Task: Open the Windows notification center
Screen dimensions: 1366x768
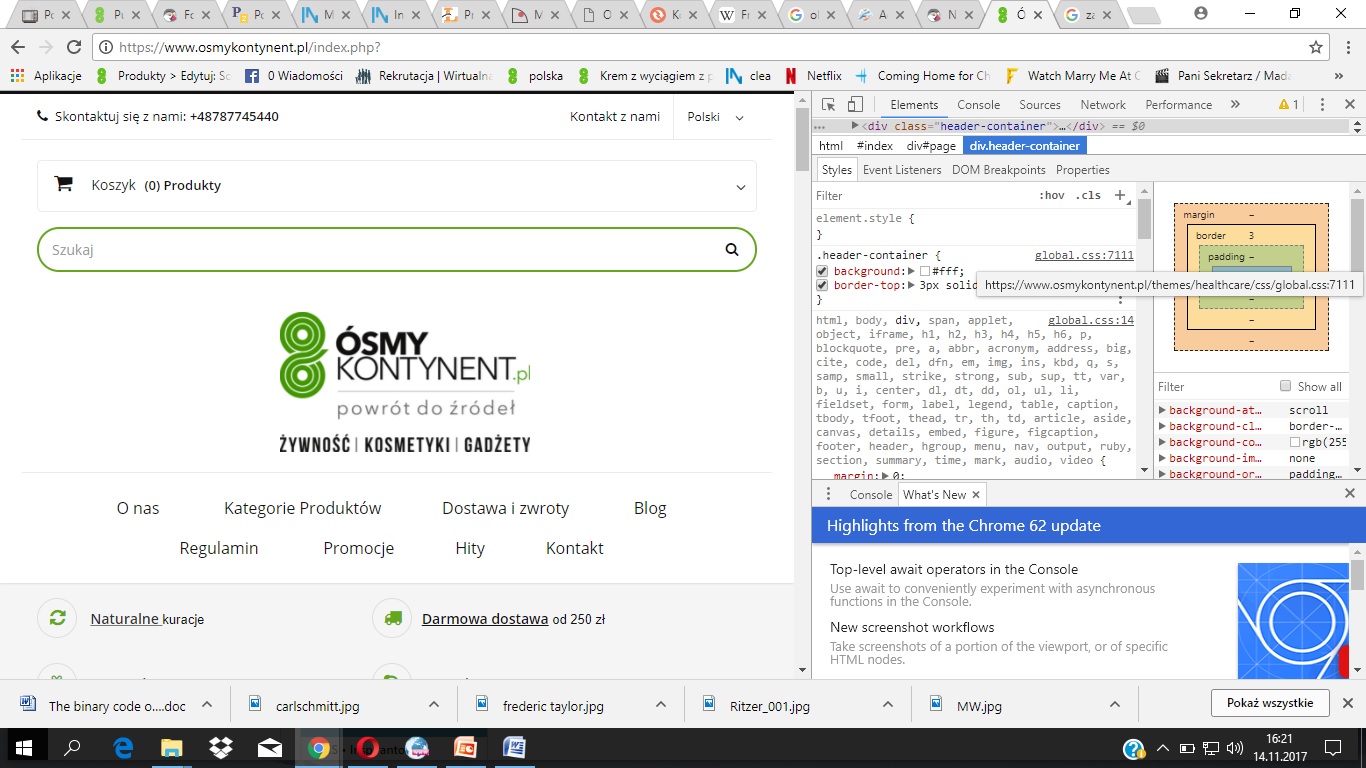Action: 1333,748
